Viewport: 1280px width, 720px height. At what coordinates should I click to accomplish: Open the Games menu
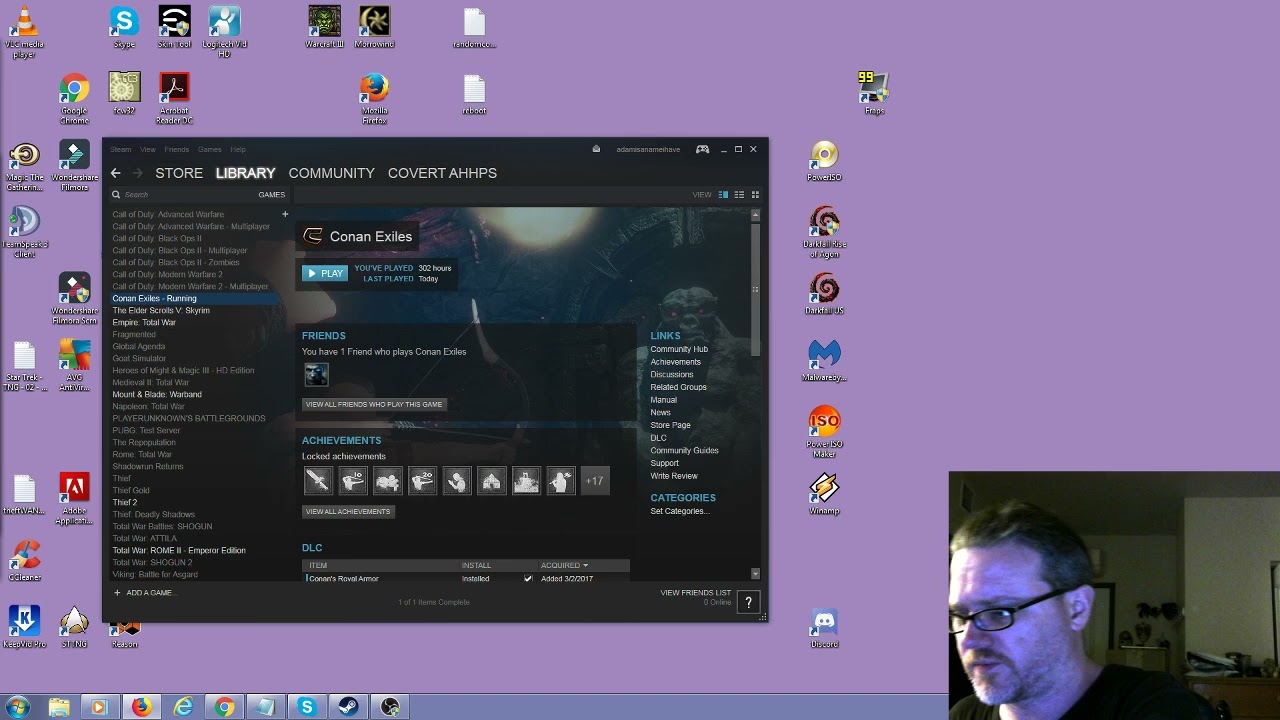210,149
